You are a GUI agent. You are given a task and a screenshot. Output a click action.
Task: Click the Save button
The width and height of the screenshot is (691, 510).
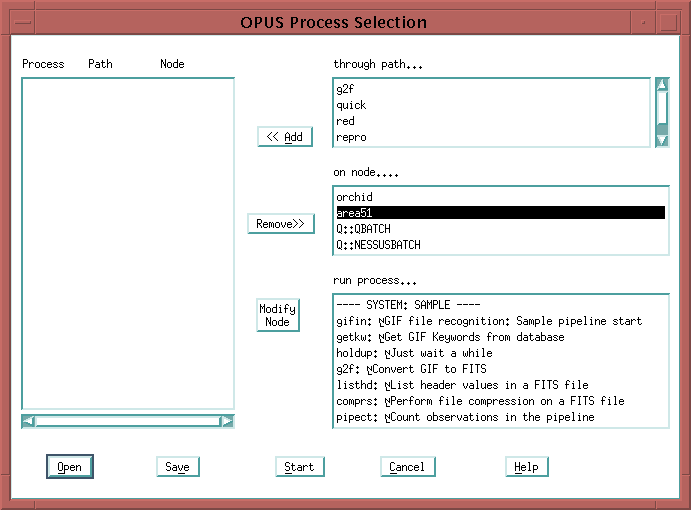177,467
